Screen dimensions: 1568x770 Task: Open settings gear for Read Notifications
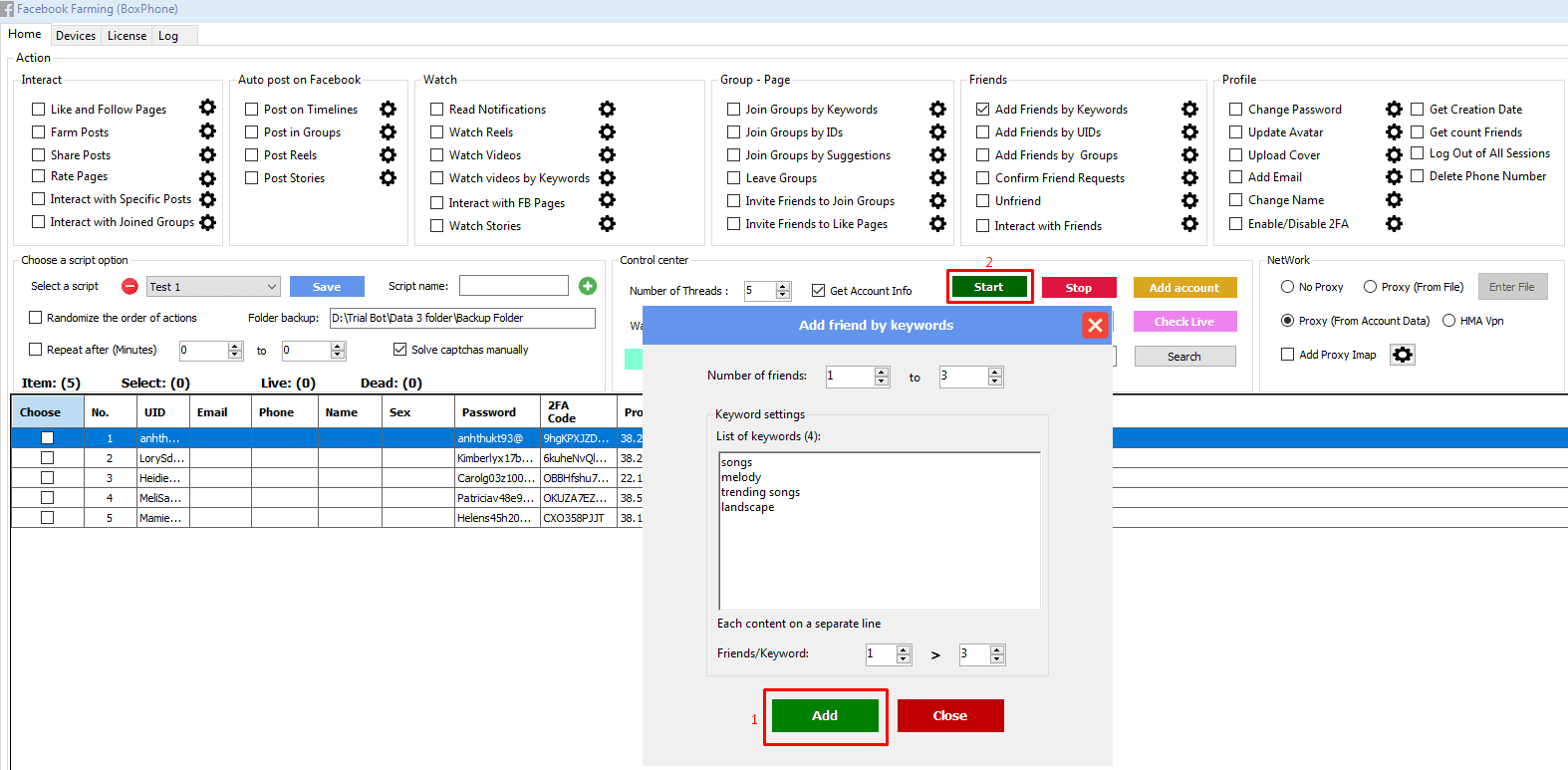point(607,109)
